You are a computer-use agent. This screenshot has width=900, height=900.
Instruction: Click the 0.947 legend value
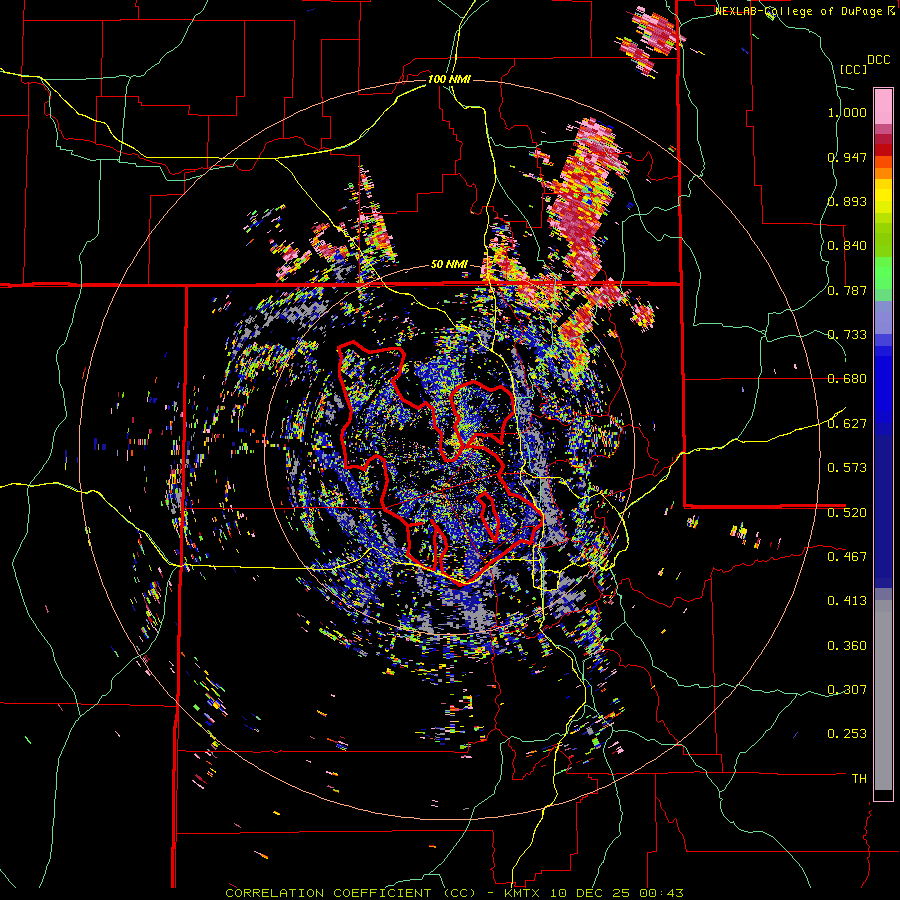[847, 157]
